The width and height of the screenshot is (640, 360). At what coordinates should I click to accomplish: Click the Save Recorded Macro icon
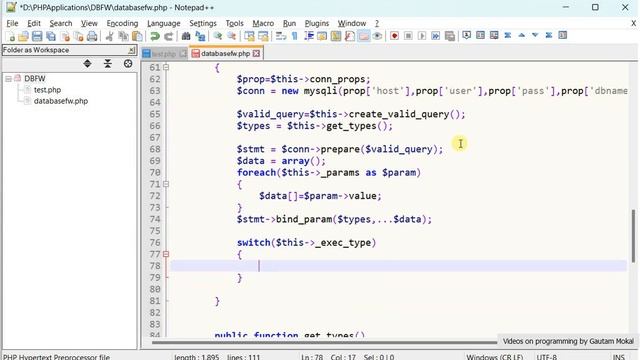(450, 36)
